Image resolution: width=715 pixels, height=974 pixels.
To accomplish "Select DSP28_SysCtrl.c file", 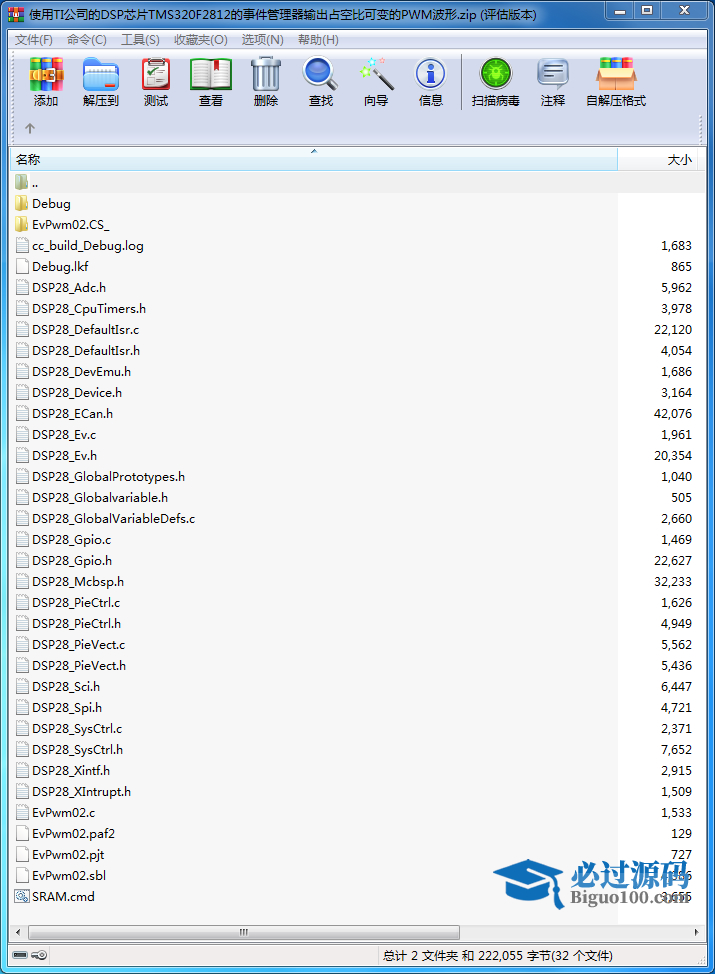I will coord(77,729).
